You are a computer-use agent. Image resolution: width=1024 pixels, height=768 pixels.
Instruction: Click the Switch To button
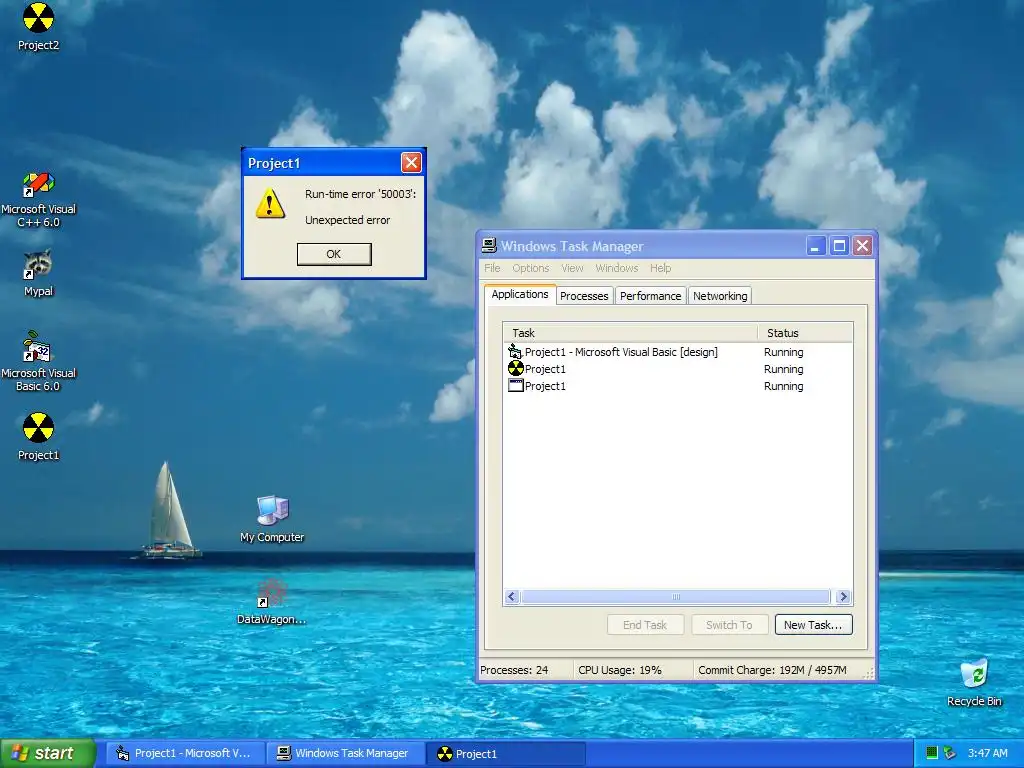tap(729, 625)
